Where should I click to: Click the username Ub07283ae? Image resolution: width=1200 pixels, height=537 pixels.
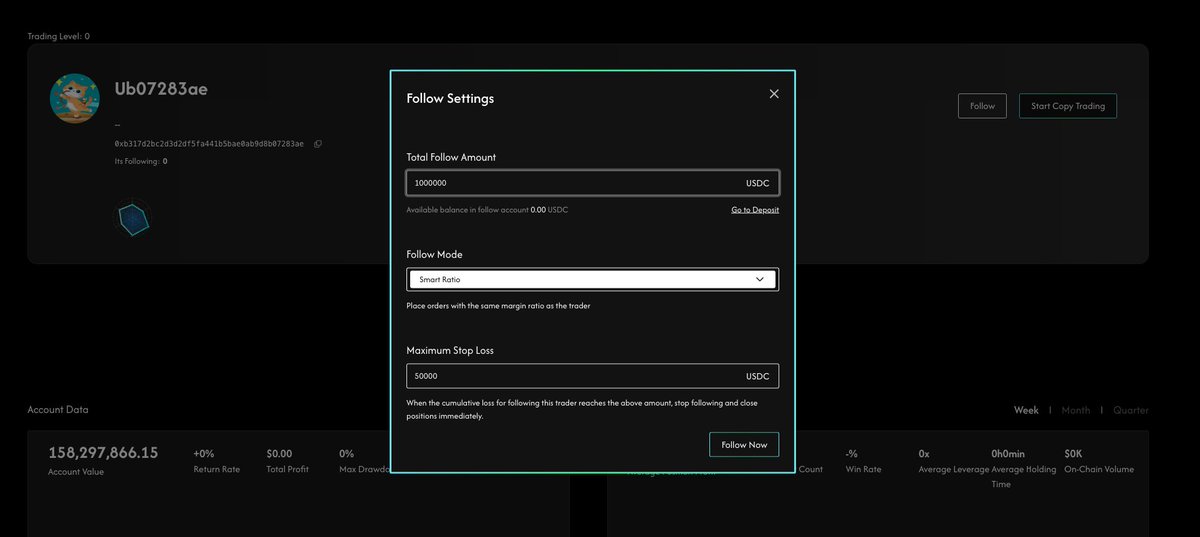tap(161, 88)
